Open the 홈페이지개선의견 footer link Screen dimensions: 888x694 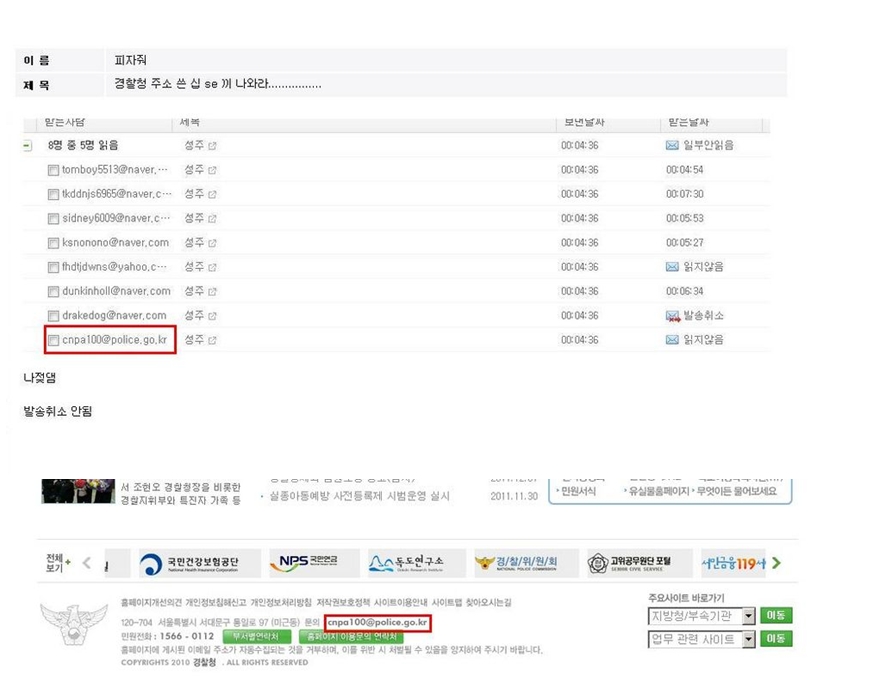point(152,603)
